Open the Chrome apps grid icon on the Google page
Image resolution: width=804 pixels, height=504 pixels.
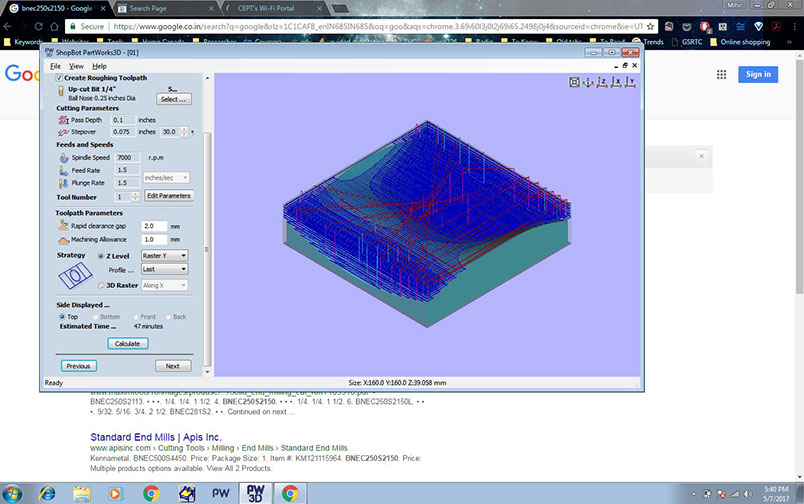[721, 75]
